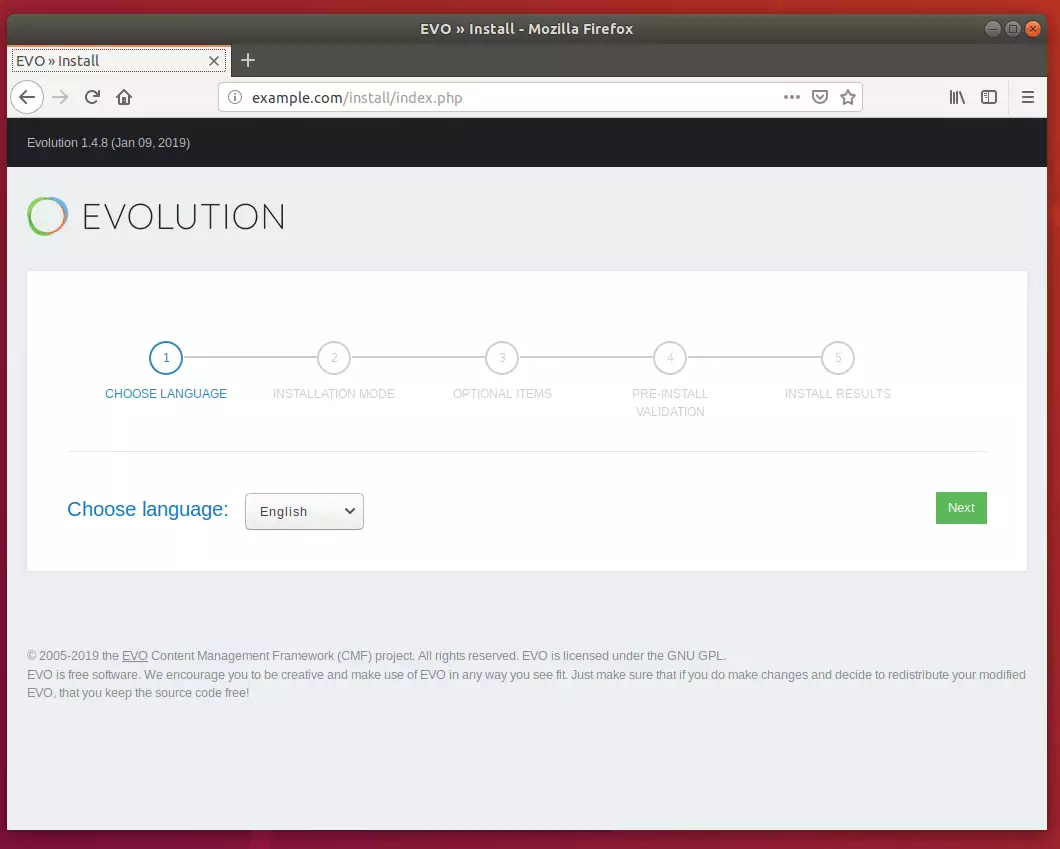Maximize the Firefox window
The height and width of the screenshot is (849, 1060).
click(1013, 28)
